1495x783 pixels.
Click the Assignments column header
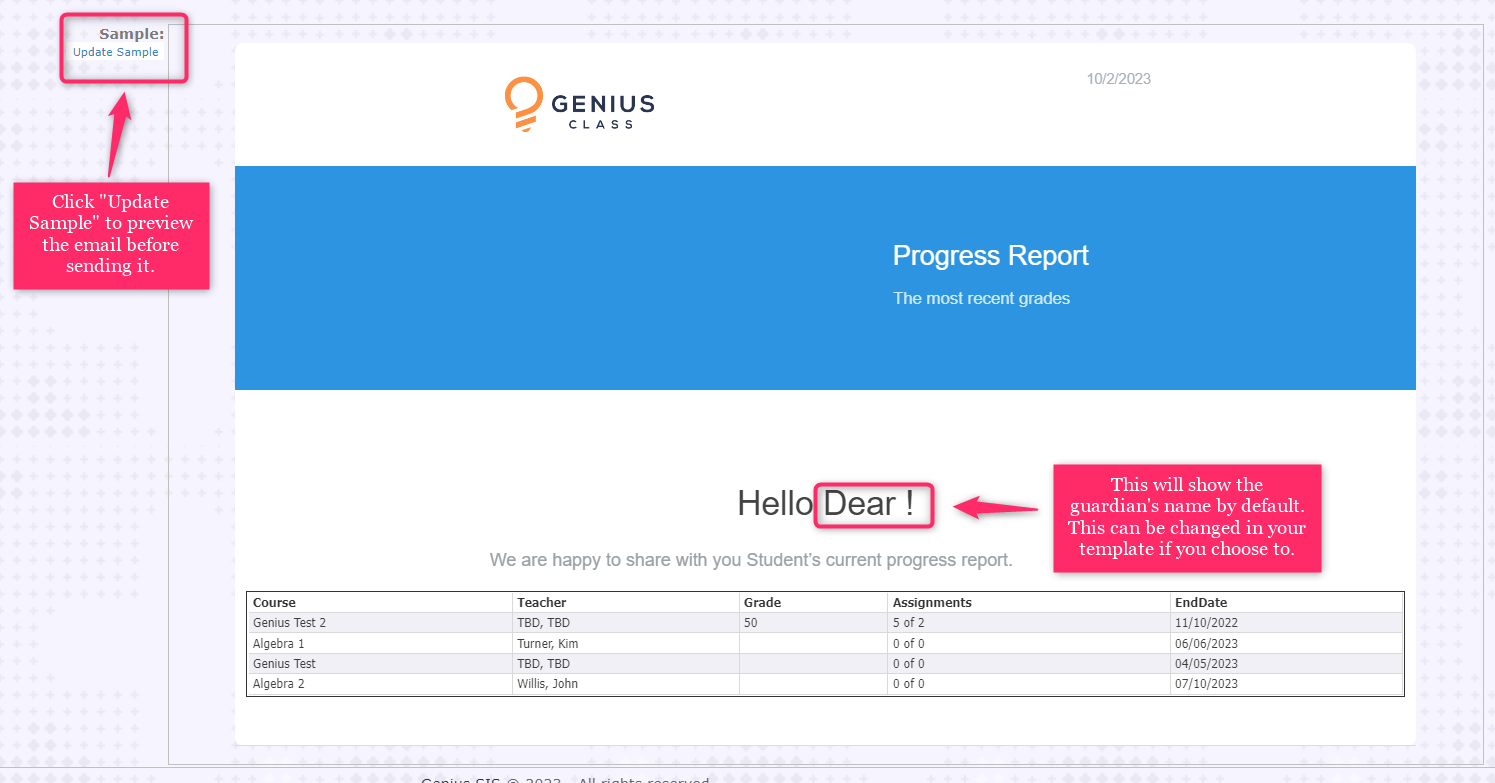click(x=932, y=603)
